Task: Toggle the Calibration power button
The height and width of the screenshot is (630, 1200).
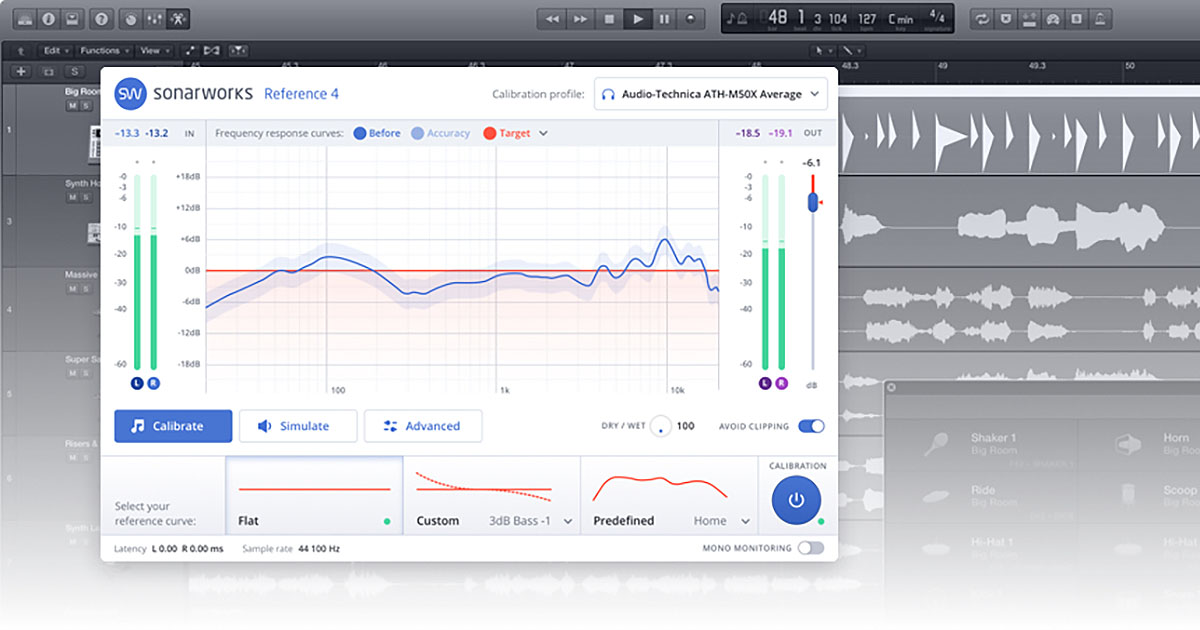Action: 796,500
